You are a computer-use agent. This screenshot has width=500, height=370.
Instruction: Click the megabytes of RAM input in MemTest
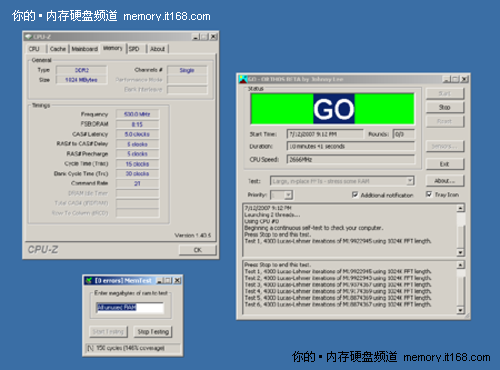tap(130, 307)
